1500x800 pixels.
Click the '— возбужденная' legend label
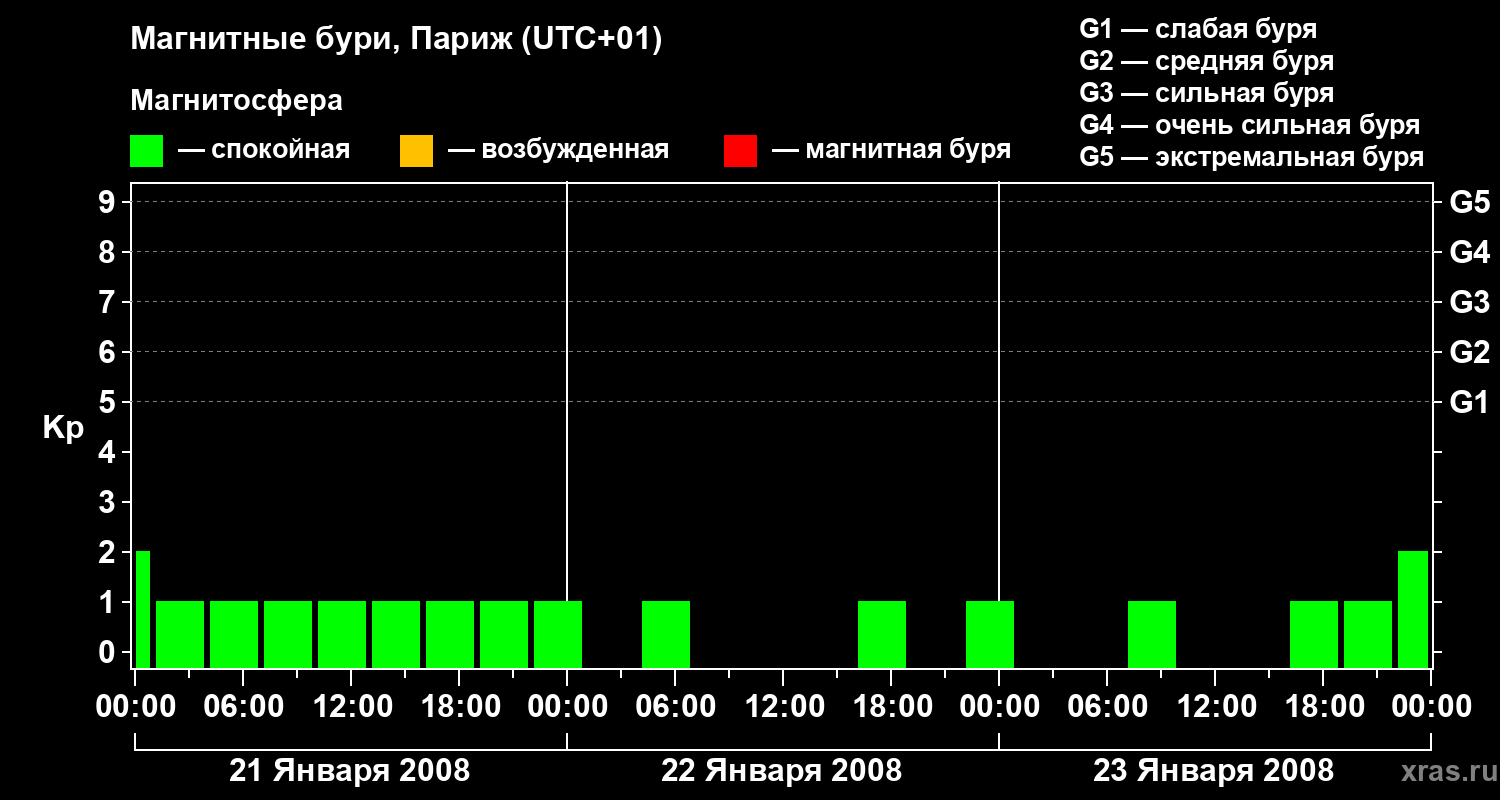pos(558,150)
